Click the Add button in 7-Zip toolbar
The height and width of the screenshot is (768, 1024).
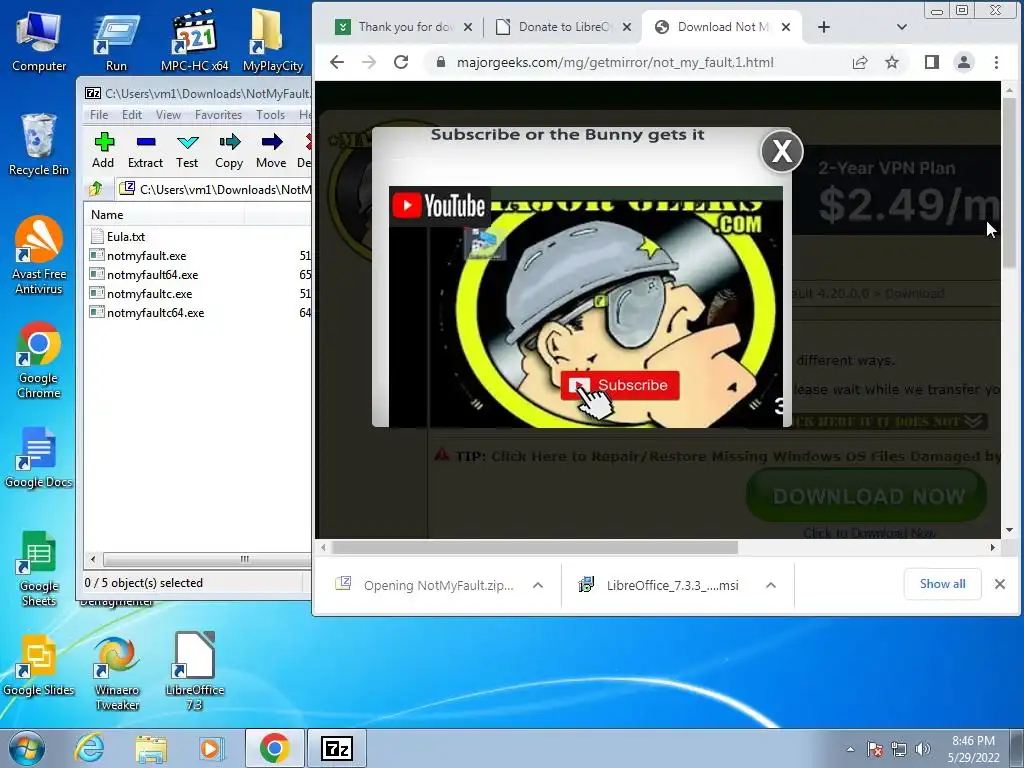coord(103,151)
